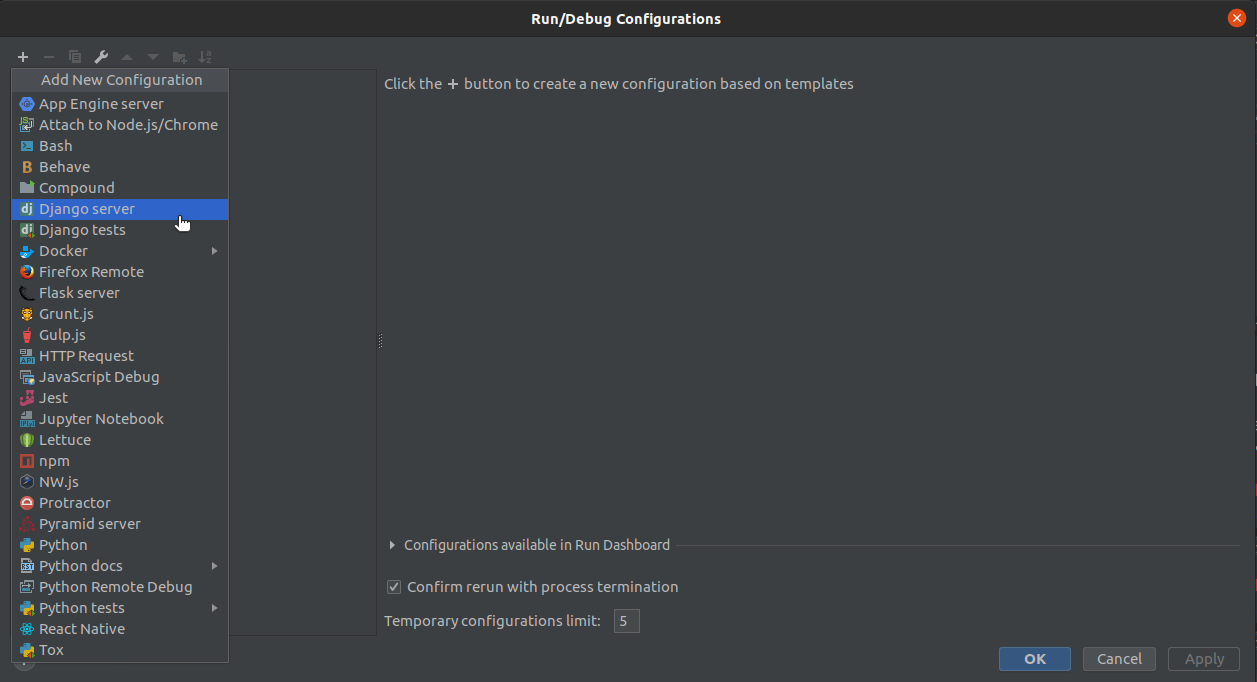Viewport: 1257px width, 682px height.
Task: Click the minus Remove Configuration toolbar icon
Action: 49,57
